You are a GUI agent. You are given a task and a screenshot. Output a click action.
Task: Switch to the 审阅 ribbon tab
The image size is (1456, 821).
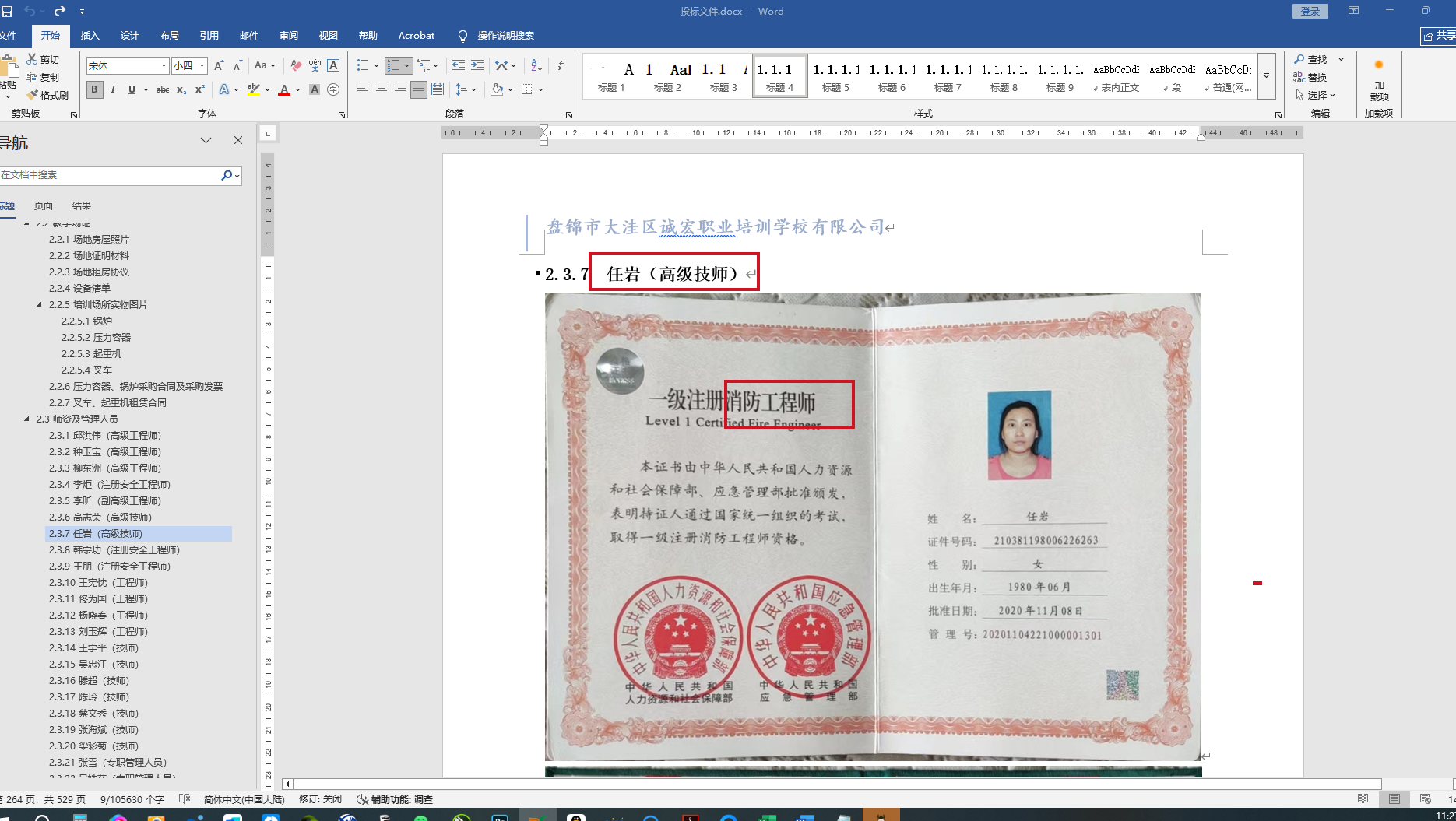pyautogui.click(x=289, y=36)
